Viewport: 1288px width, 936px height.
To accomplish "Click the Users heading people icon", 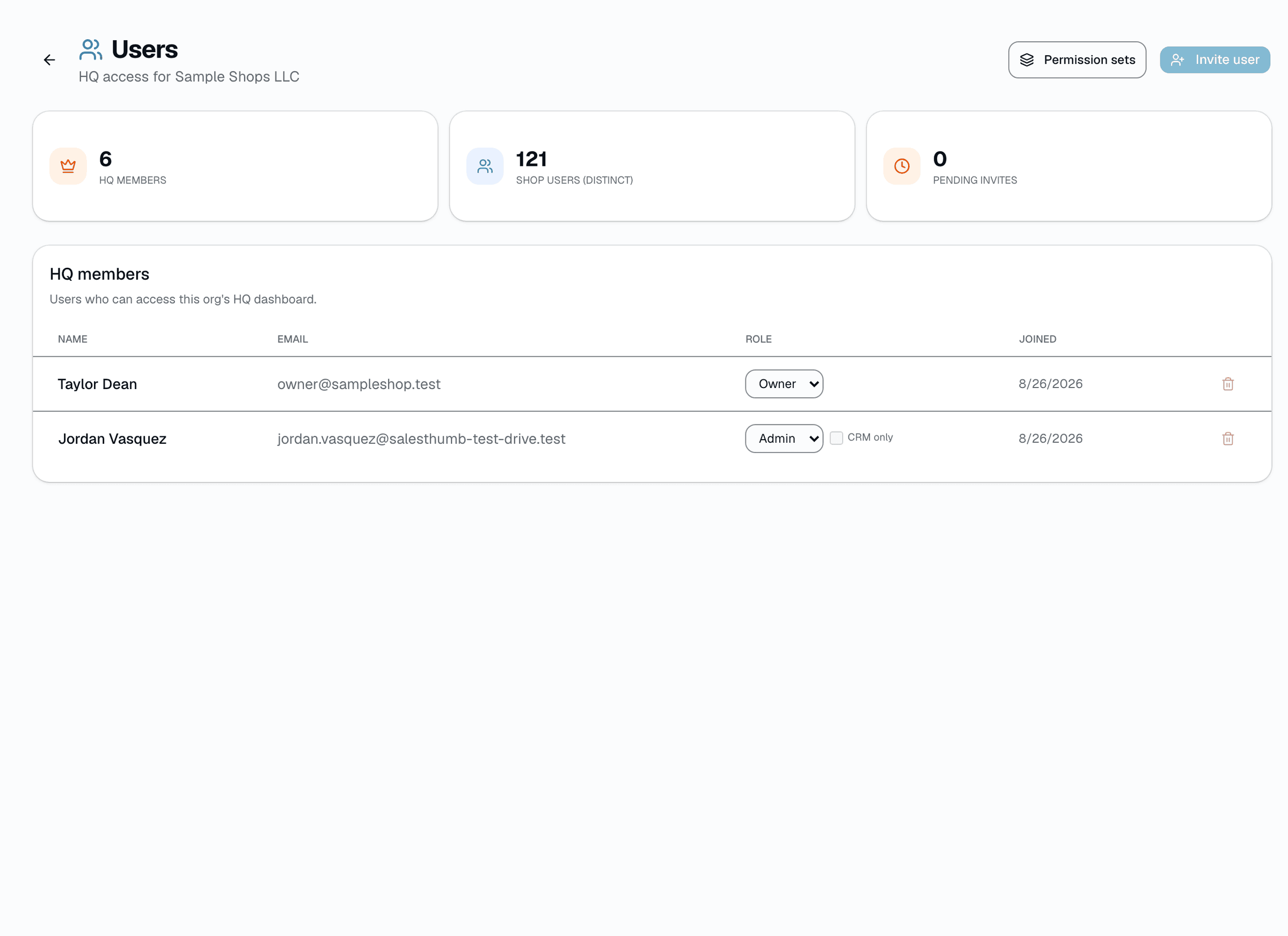I will pyautogui.click(x=90, y=50).
